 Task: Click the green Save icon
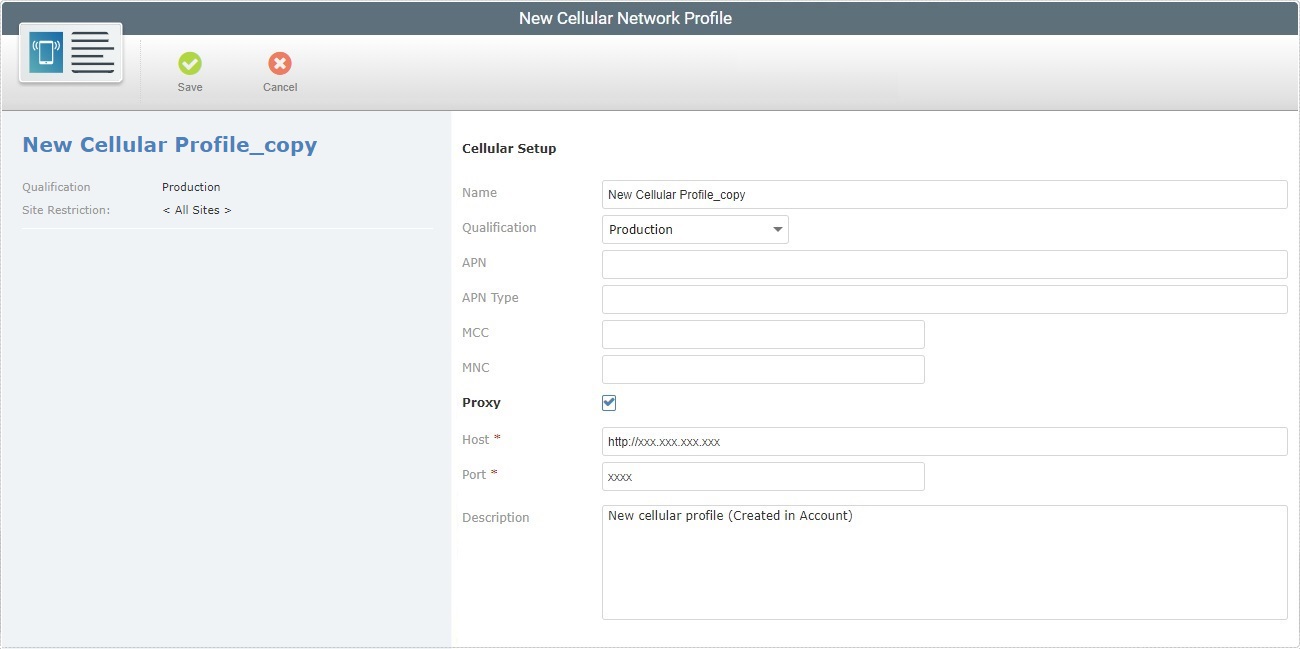click(190, 63)
